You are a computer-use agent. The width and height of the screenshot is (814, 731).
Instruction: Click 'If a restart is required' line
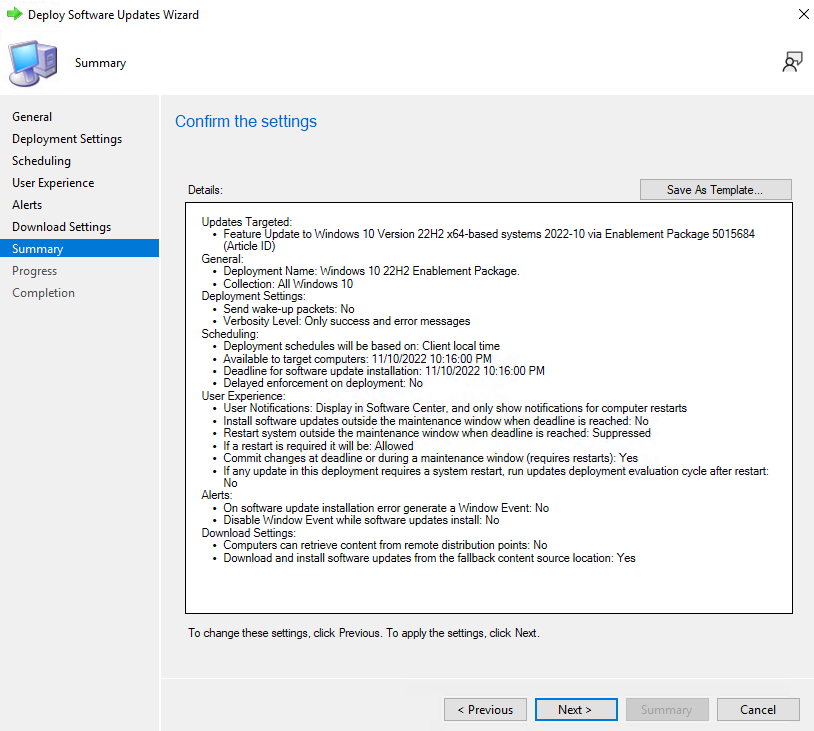pyautogui.click(x=318, y=446)
